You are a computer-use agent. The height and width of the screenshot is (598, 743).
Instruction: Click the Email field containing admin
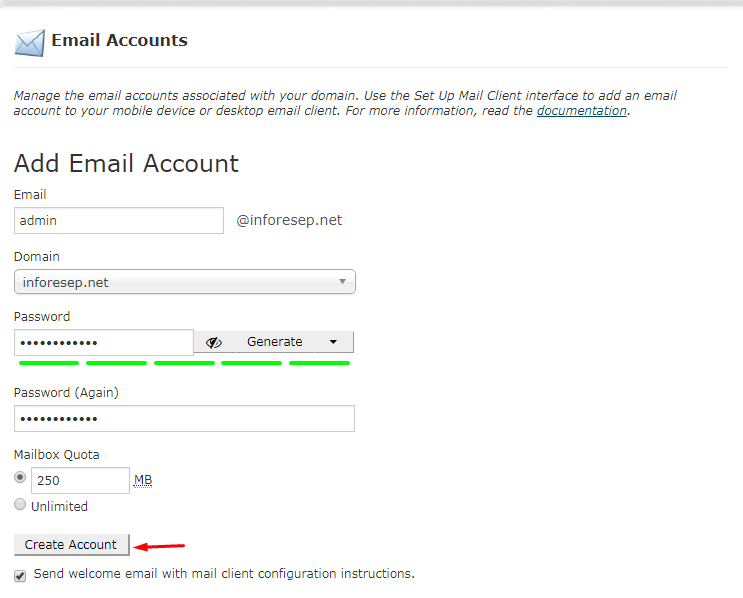119,220
